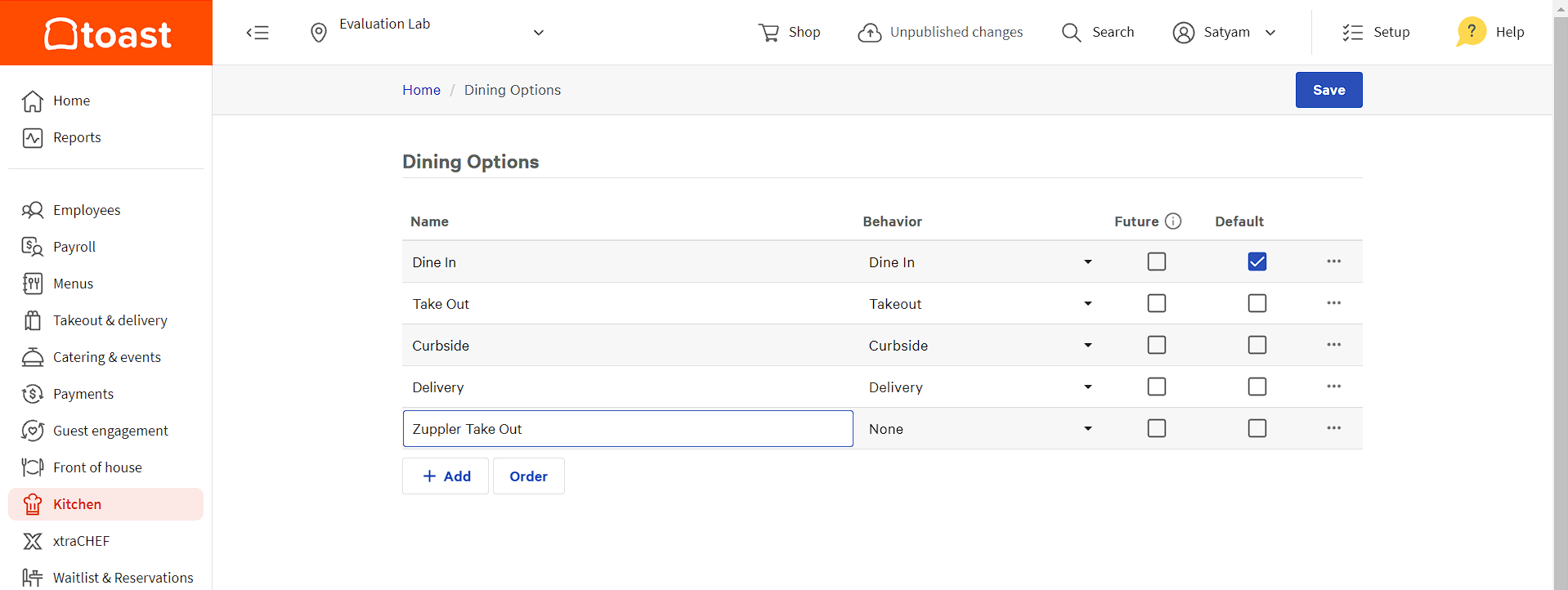Expand the Evaluation Lab location dropdown
This screenshot has height=590, width=1568.
point(538,33)
